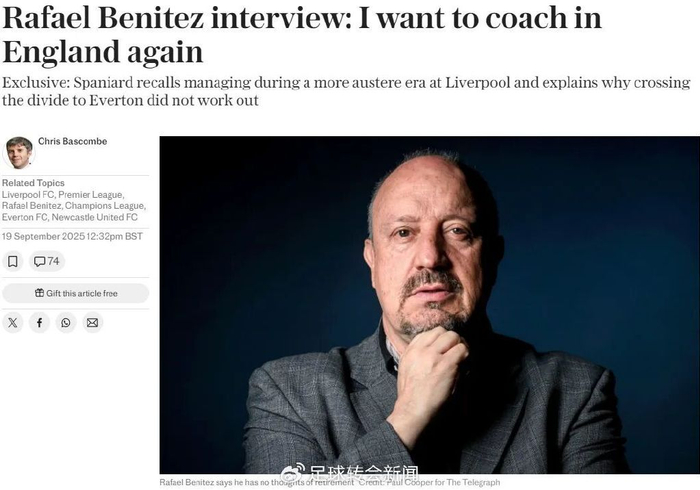
Task: Share the article by email
Action: pos(93,322)
